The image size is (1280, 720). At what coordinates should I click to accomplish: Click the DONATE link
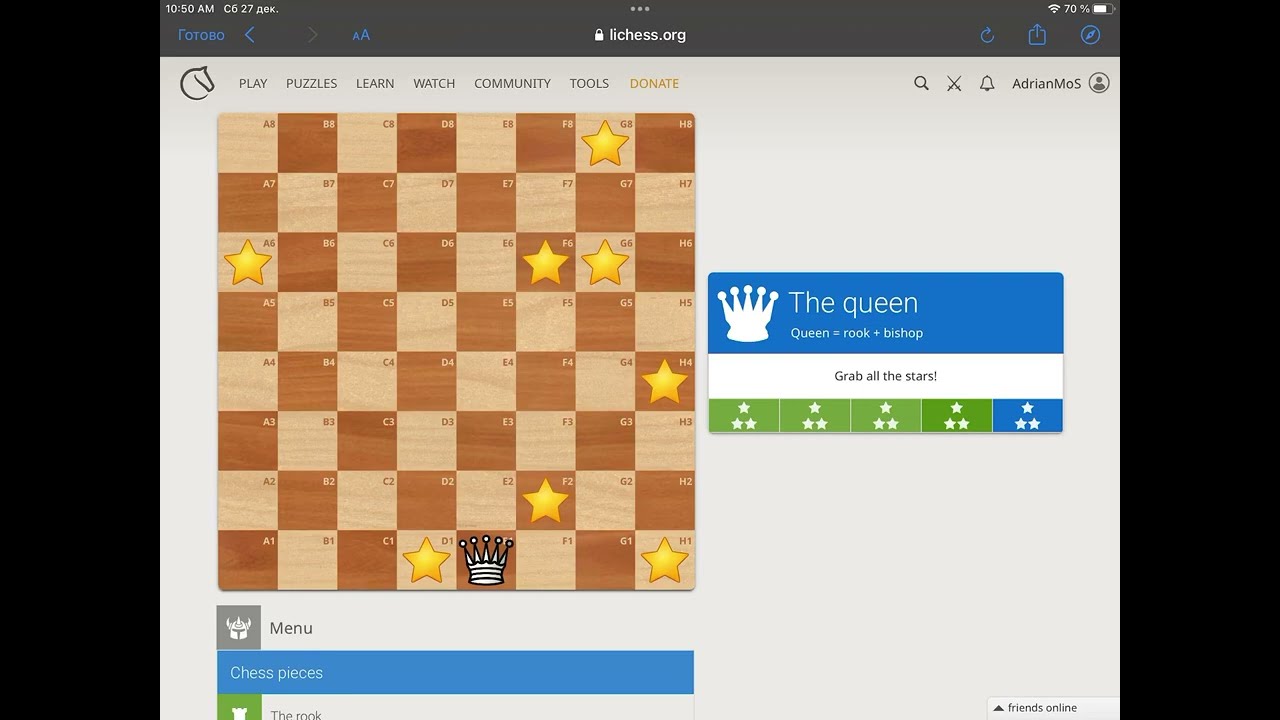coord(654,83)
